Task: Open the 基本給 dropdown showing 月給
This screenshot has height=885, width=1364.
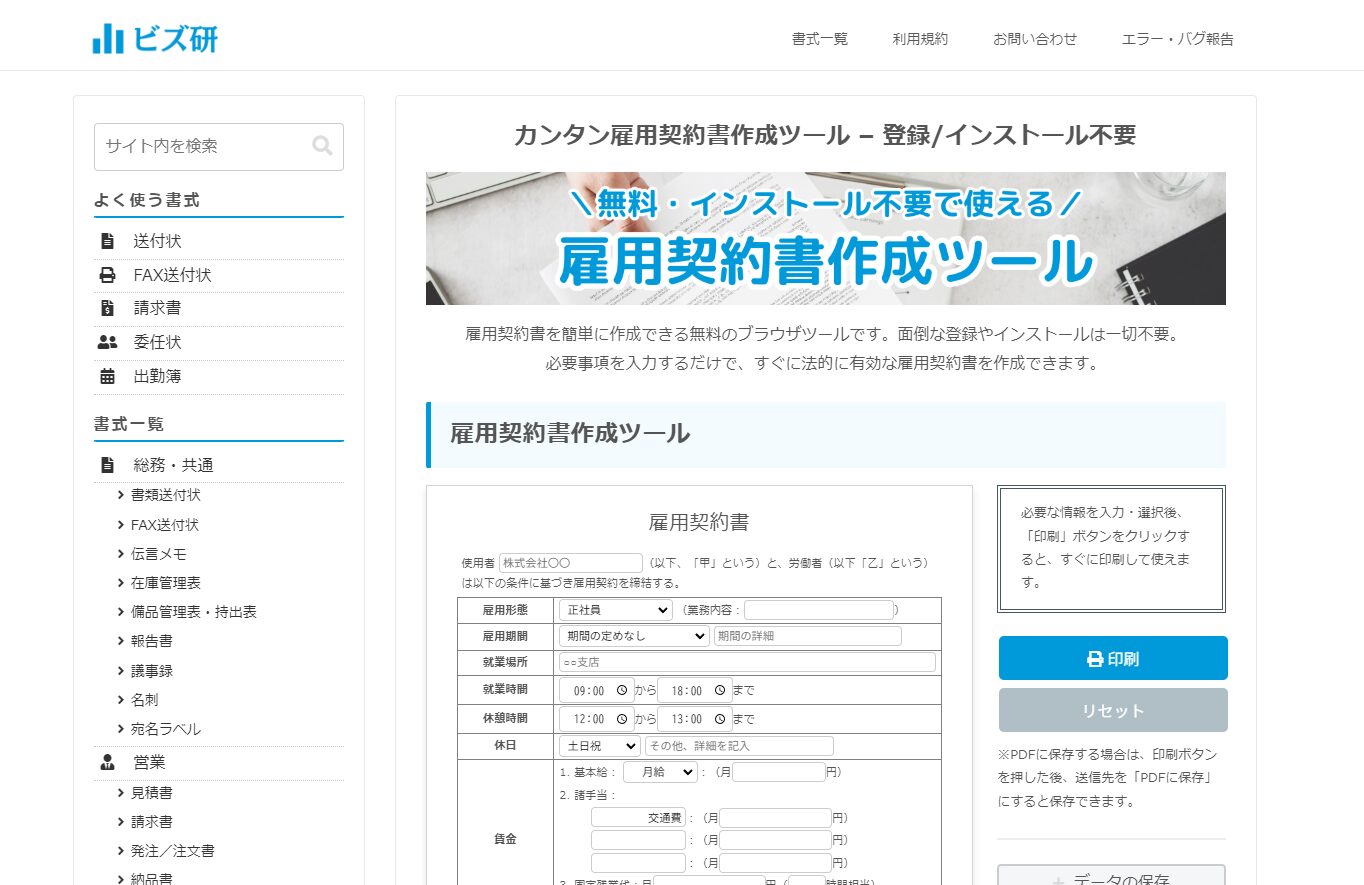Action: click(x=660, y=772)
